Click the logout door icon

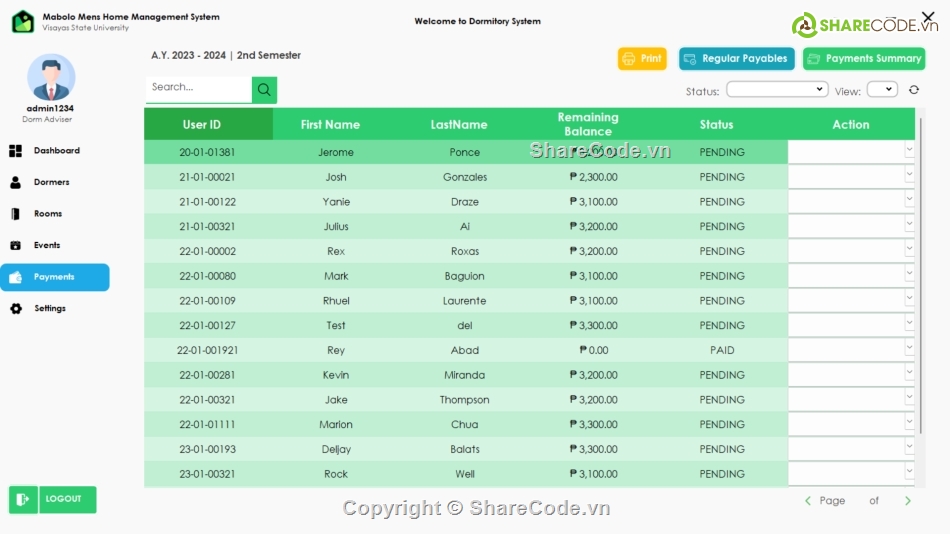coord(23,499)
